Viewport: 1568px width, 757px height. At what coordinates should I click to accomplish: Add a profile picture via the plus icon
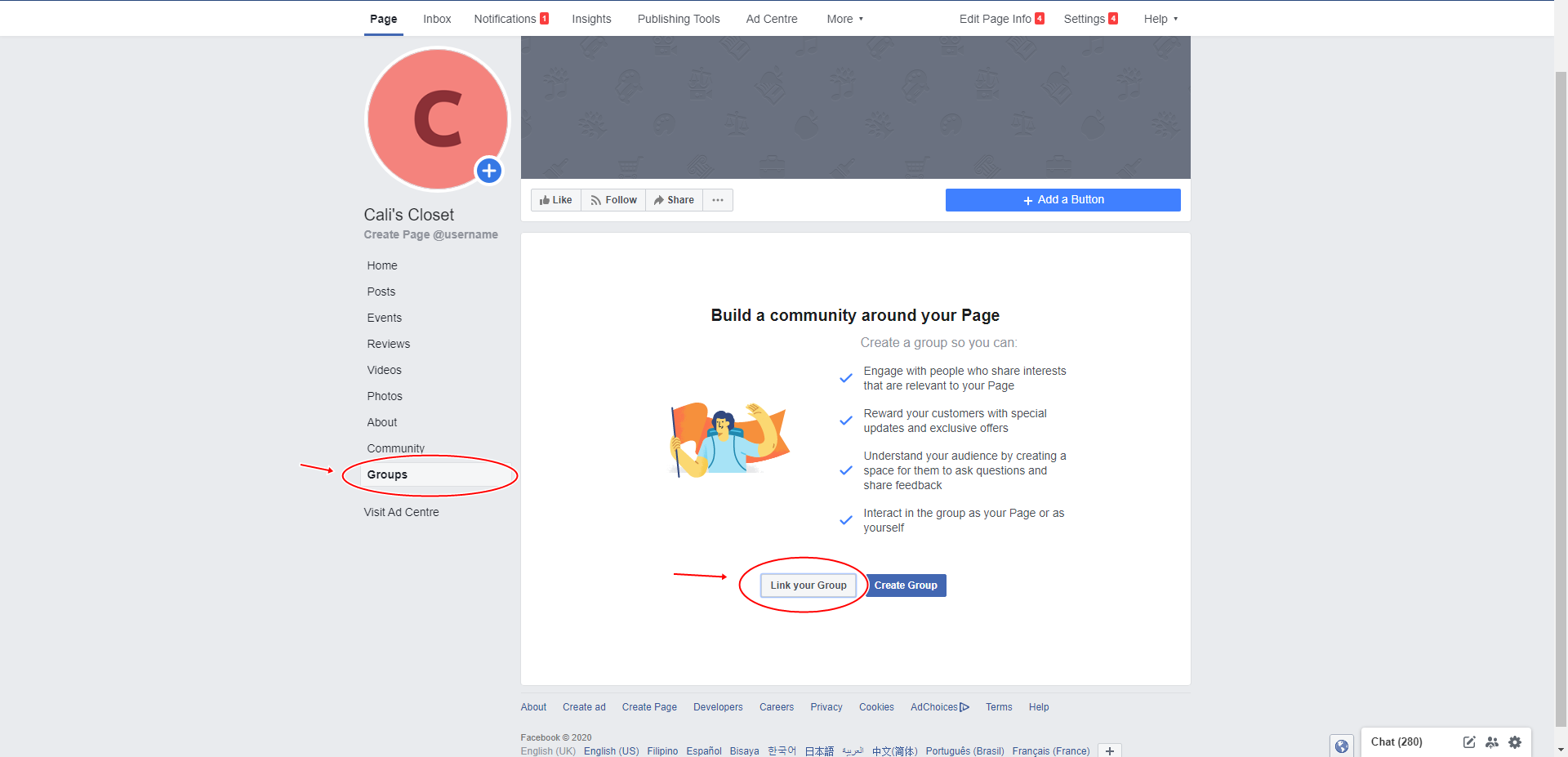[488, 171]
